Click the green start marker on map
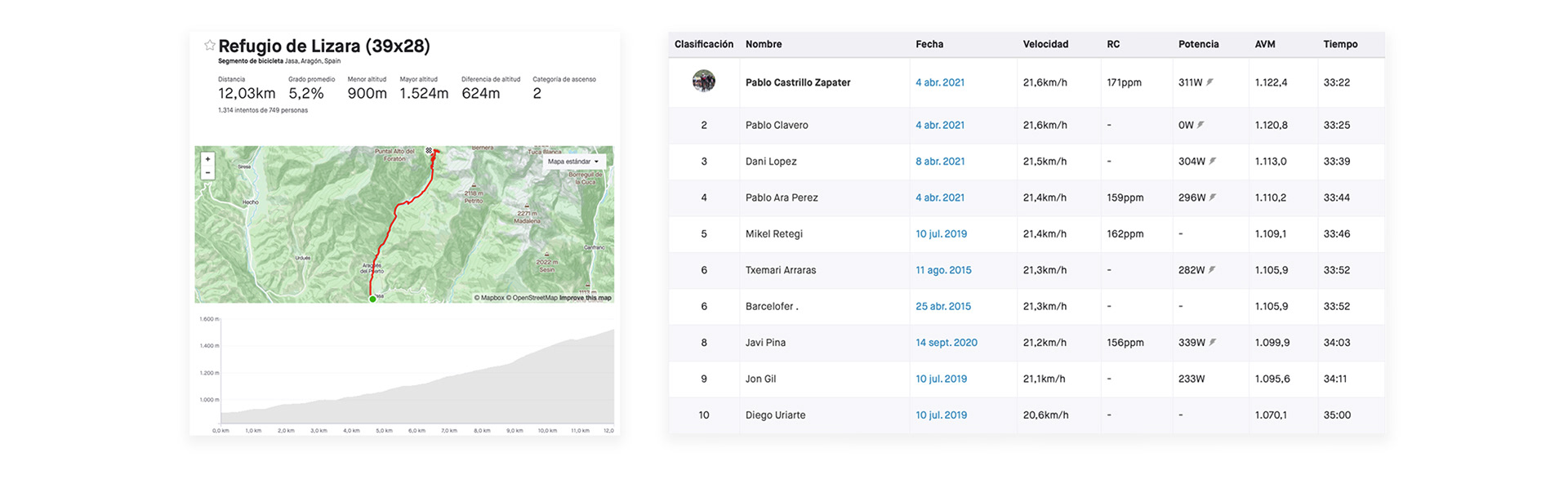 [372, 299]
